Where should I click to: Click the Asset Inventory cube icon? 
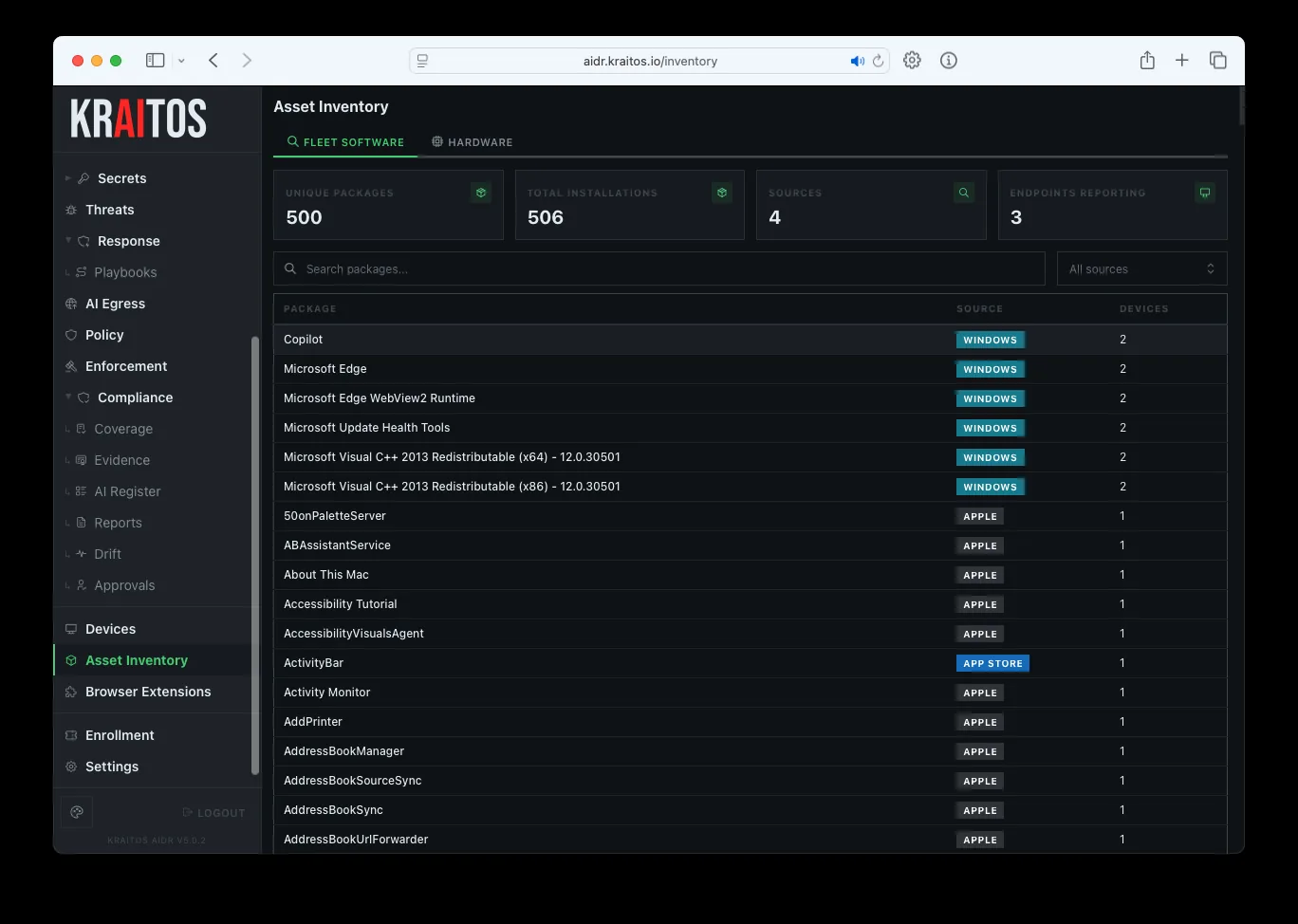(x=71, y=660)
